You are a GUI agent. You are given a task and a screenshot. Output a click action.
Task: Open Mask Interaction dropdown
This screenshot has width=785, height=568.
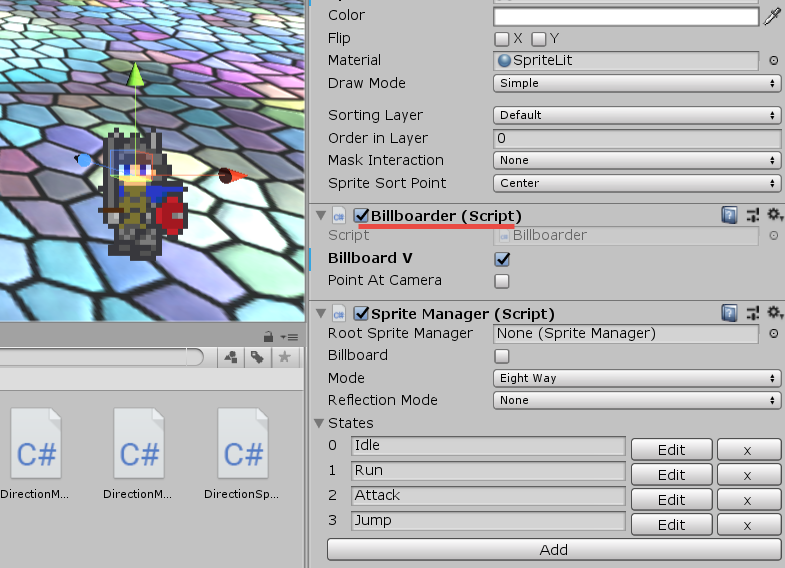pos(637,160)
